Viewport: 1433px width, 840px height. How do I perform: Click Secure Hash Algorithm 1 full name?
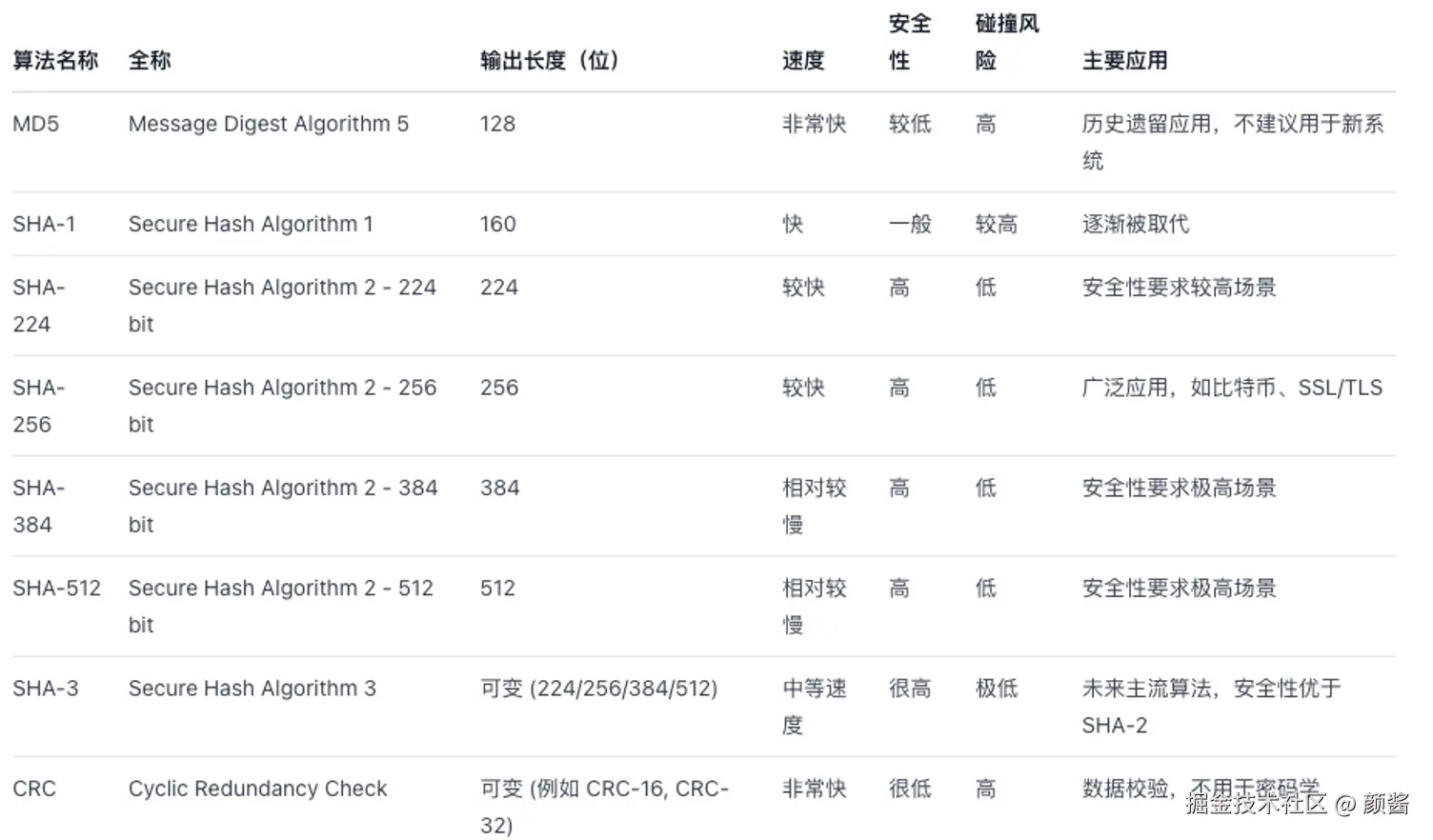tap(251, 224)
